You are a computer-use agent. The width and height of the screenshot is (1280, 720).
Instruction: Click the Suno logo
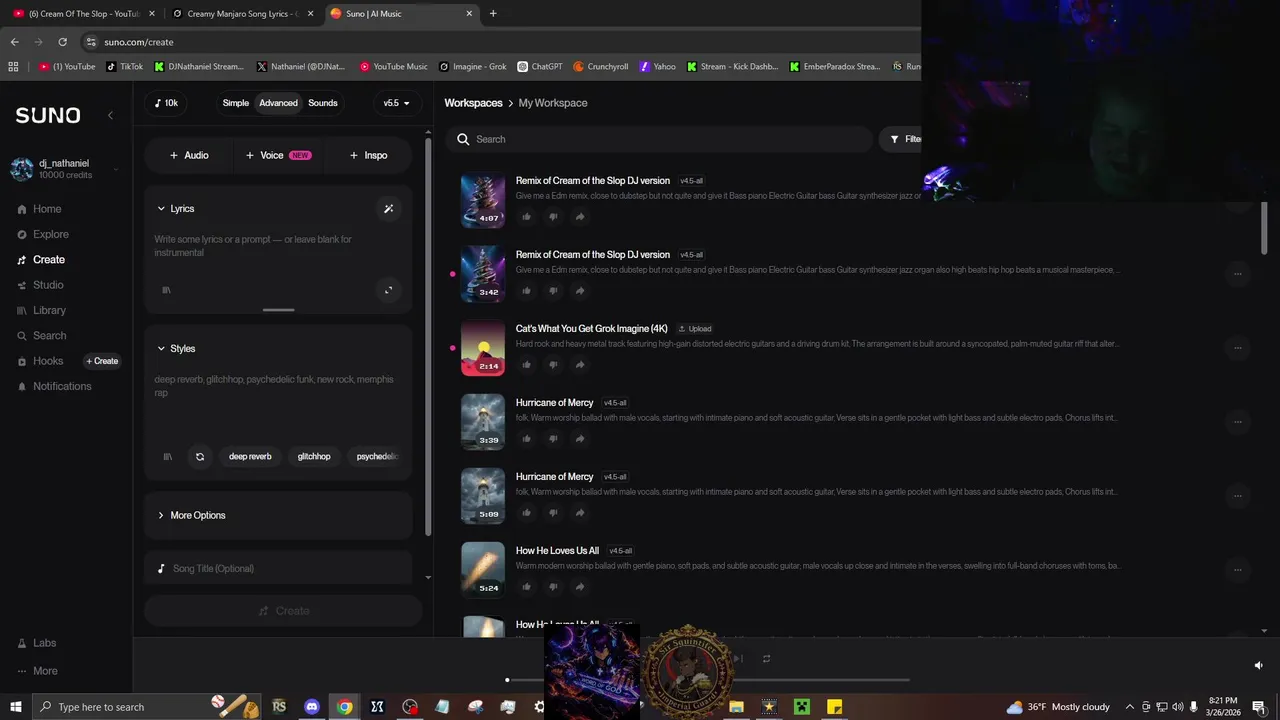(x=48, y=116)
